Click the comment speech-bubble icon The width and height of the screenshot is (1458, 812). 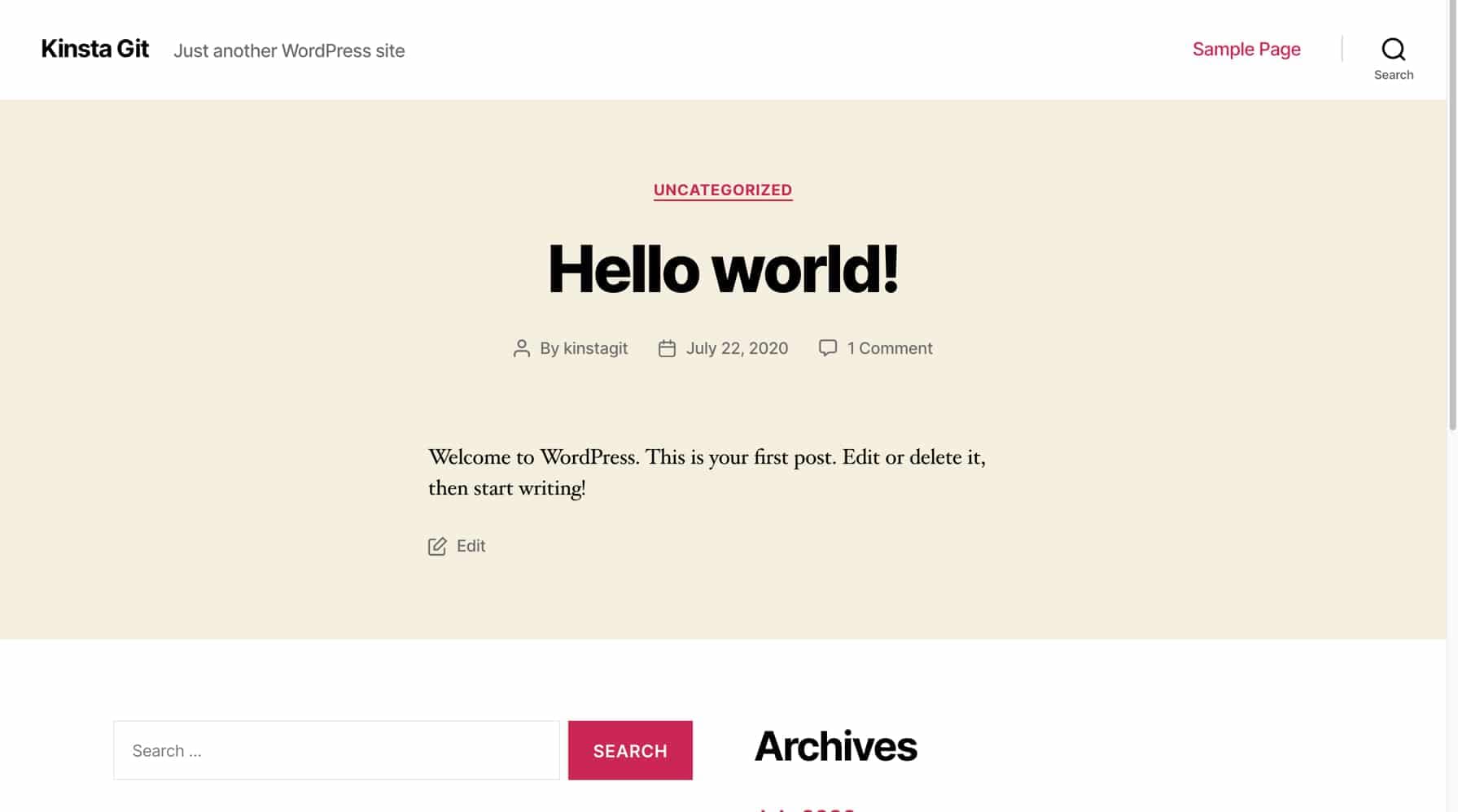point(827,347)
